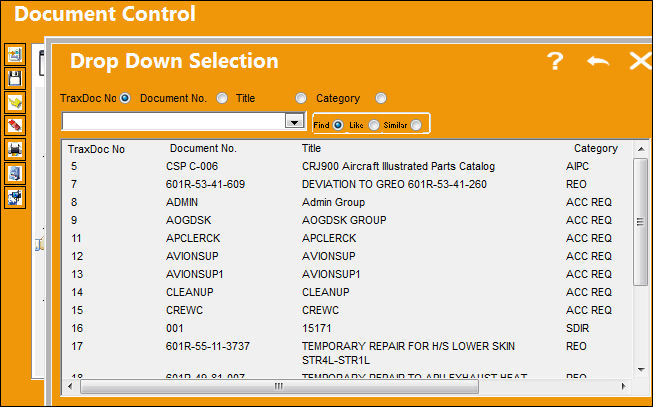Select document CSP C-006
The image size is (653, 407).
(x=192, y=166)
